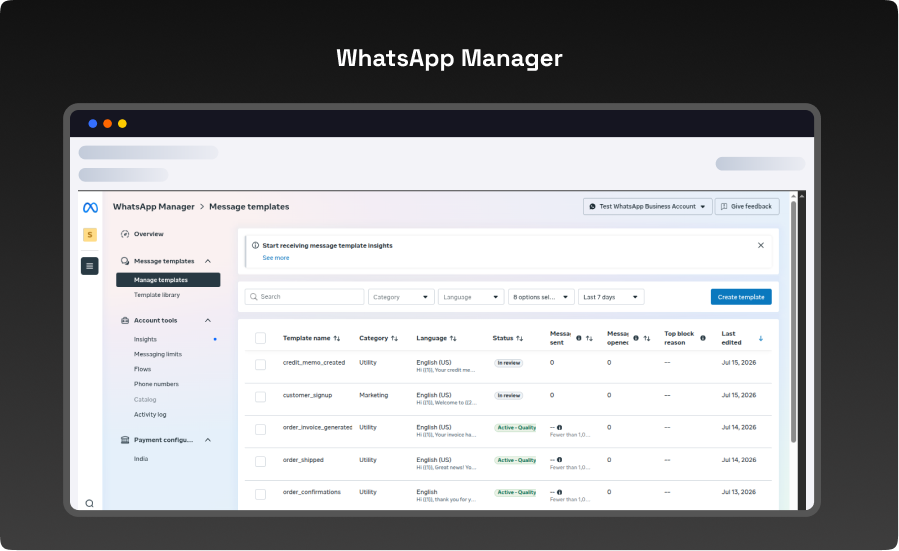Check the order_confirmations row checkbox

pyautogui.click(x=260, y=494)
